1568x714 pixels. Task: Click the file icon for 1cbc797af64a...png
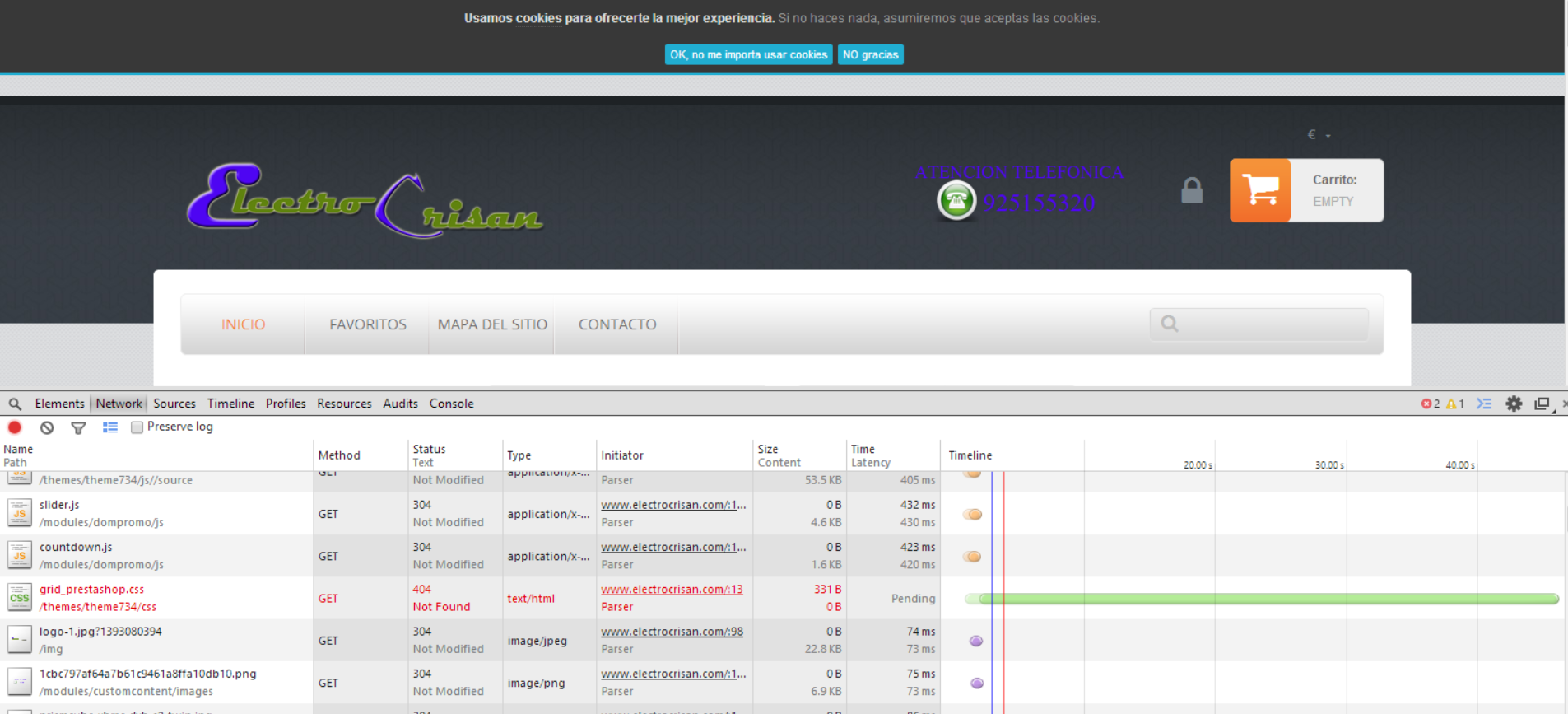coord(19,682)
